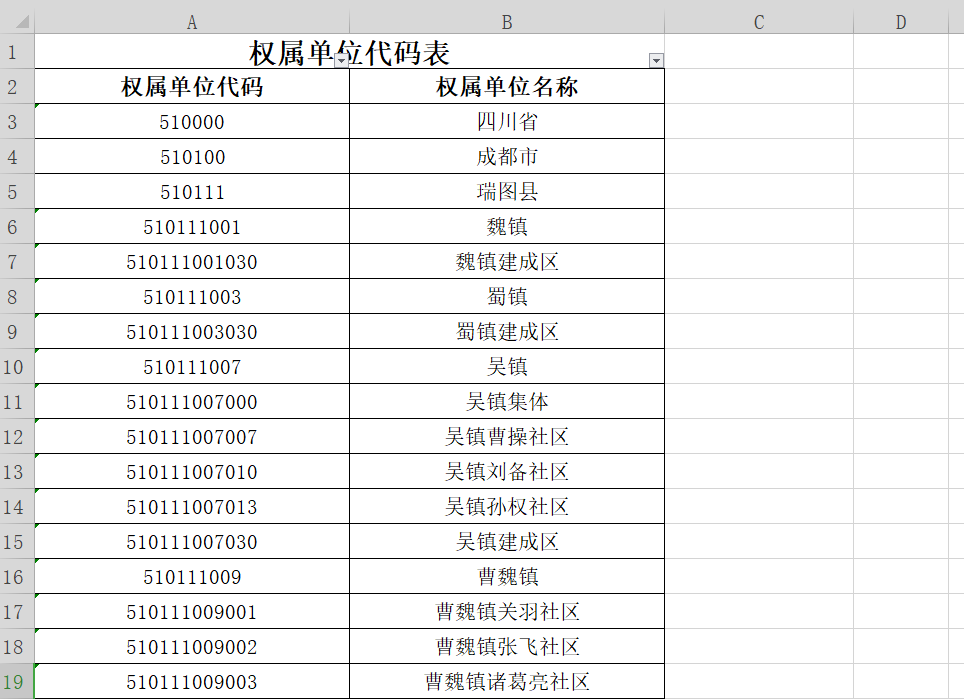Open filter dropdown at column B's right edge
Viewport: 964px width, 699px height.
click(x=656, y=61)
